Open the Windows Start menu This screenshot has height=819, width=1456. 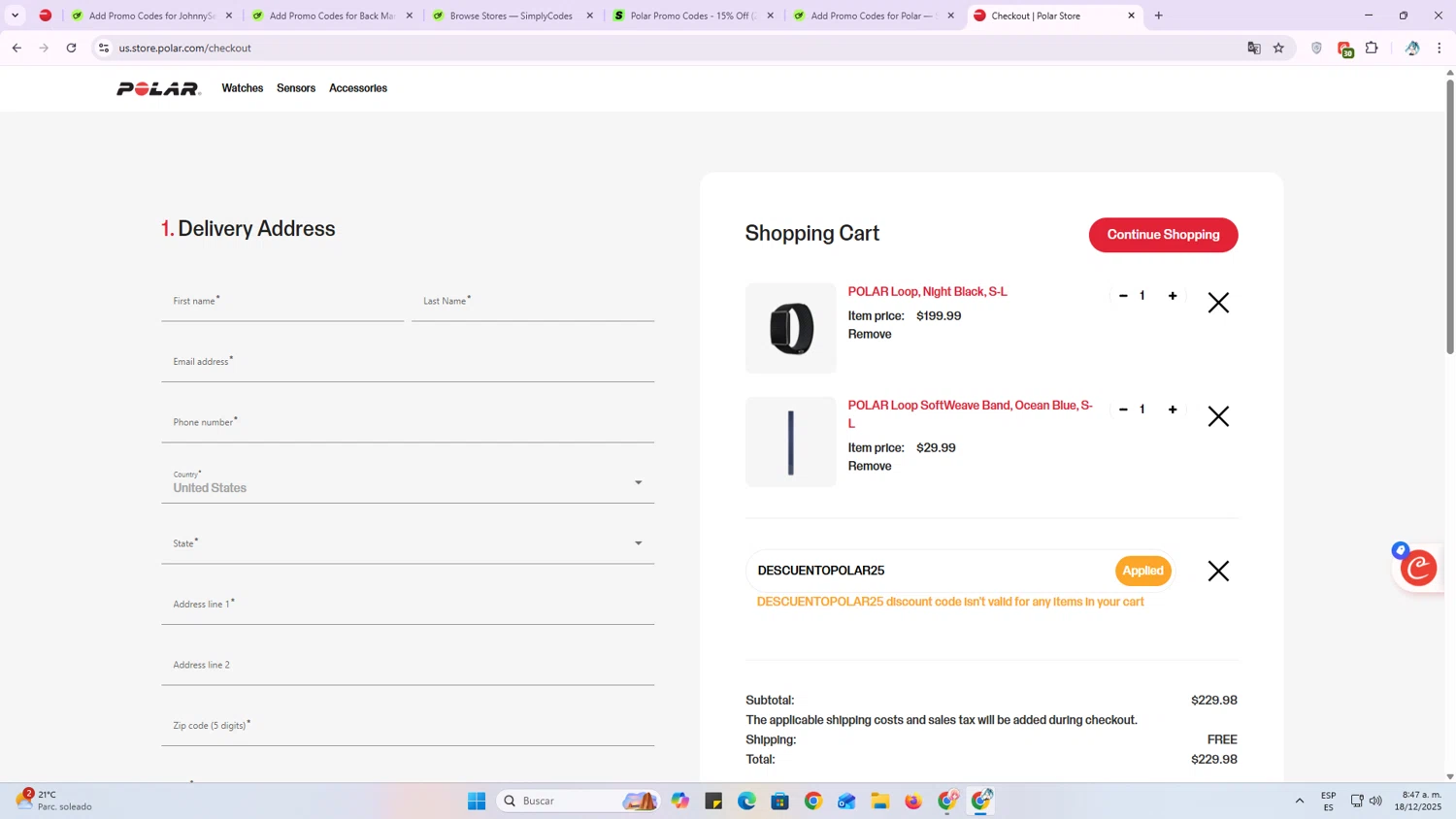tap(476, 801)
